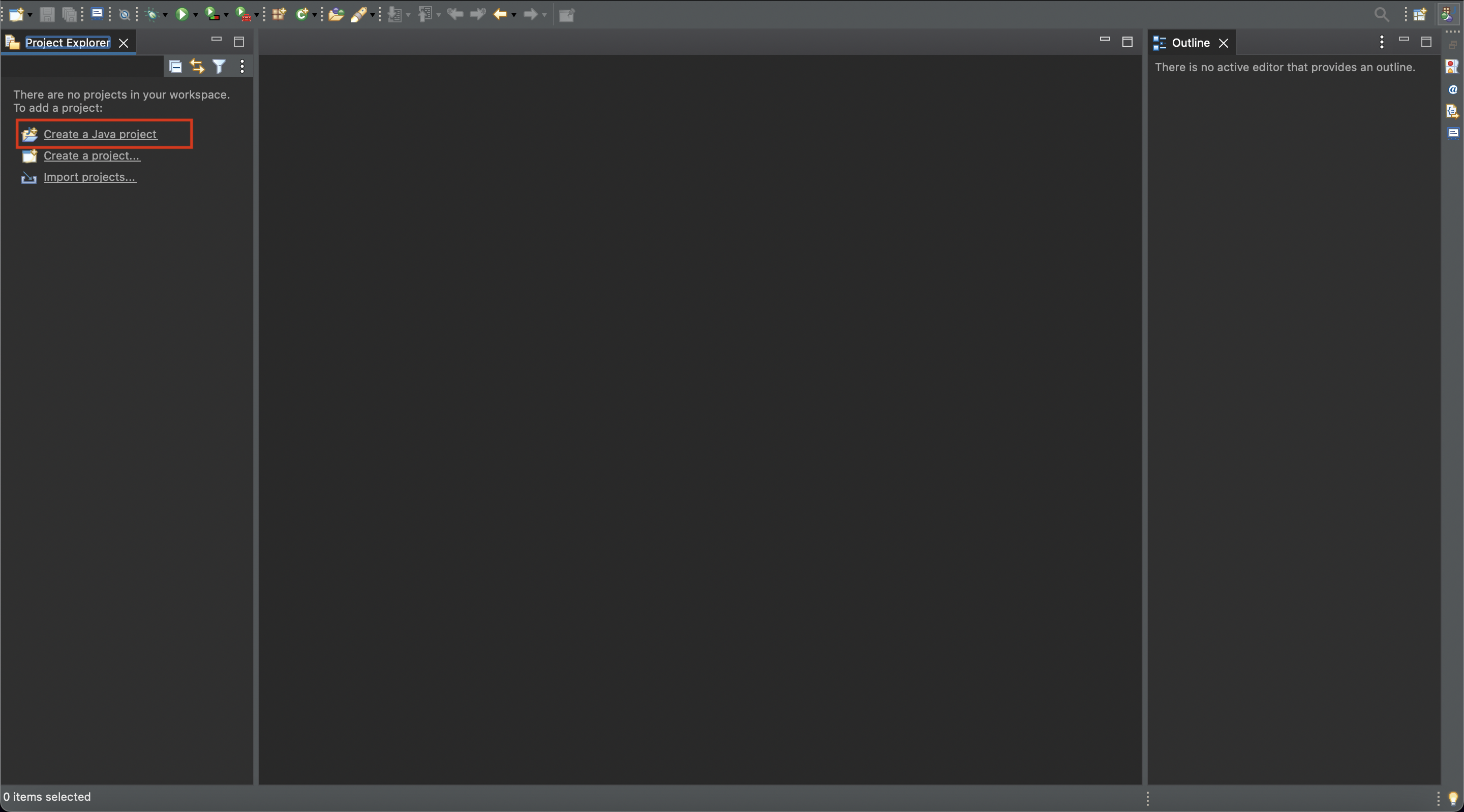Open the Outline View Menu dots
The width and height of the screenshot is (1464, 812).
coord(1382,42)
